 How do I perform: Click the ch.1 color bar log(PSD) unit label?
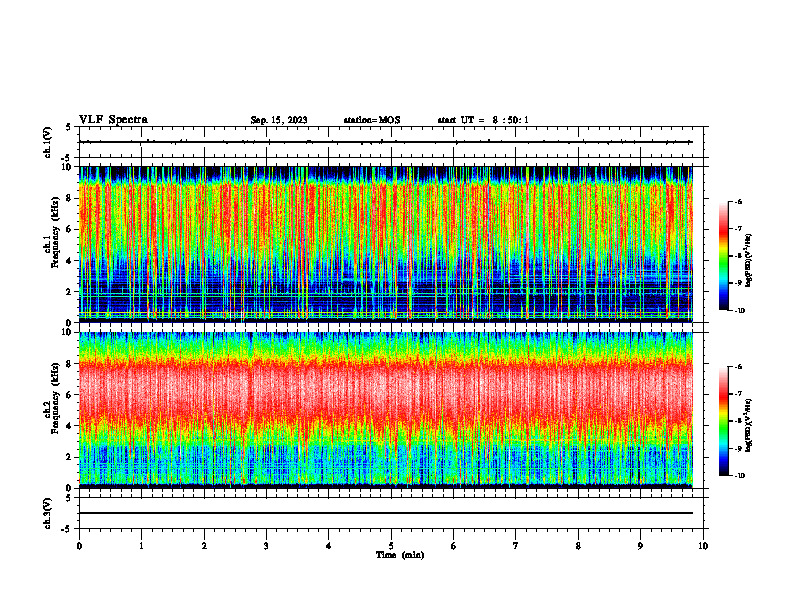(x=749, y=260)
